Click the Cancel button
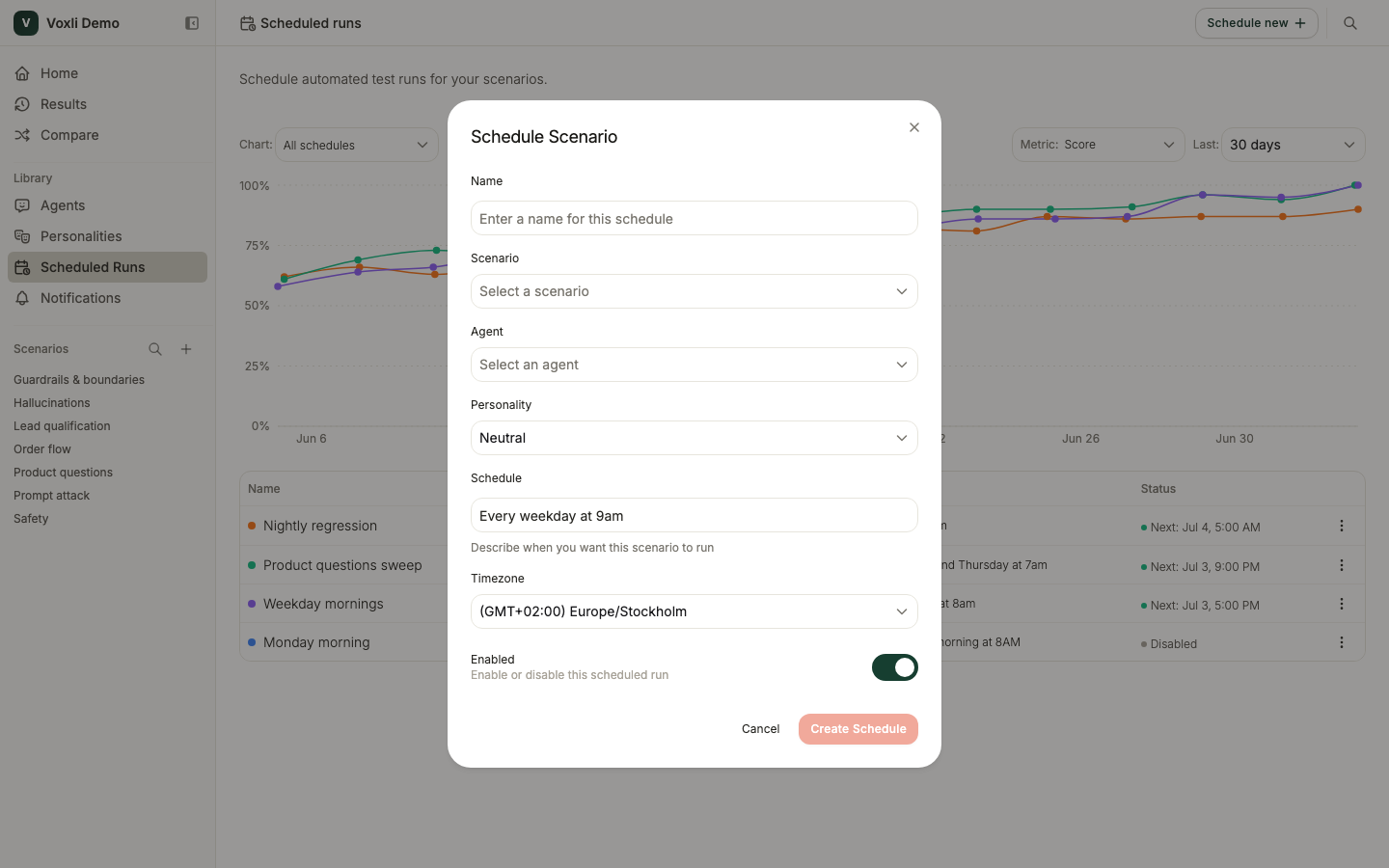This screenshot has width=1389, height=868. click(760, 729)
